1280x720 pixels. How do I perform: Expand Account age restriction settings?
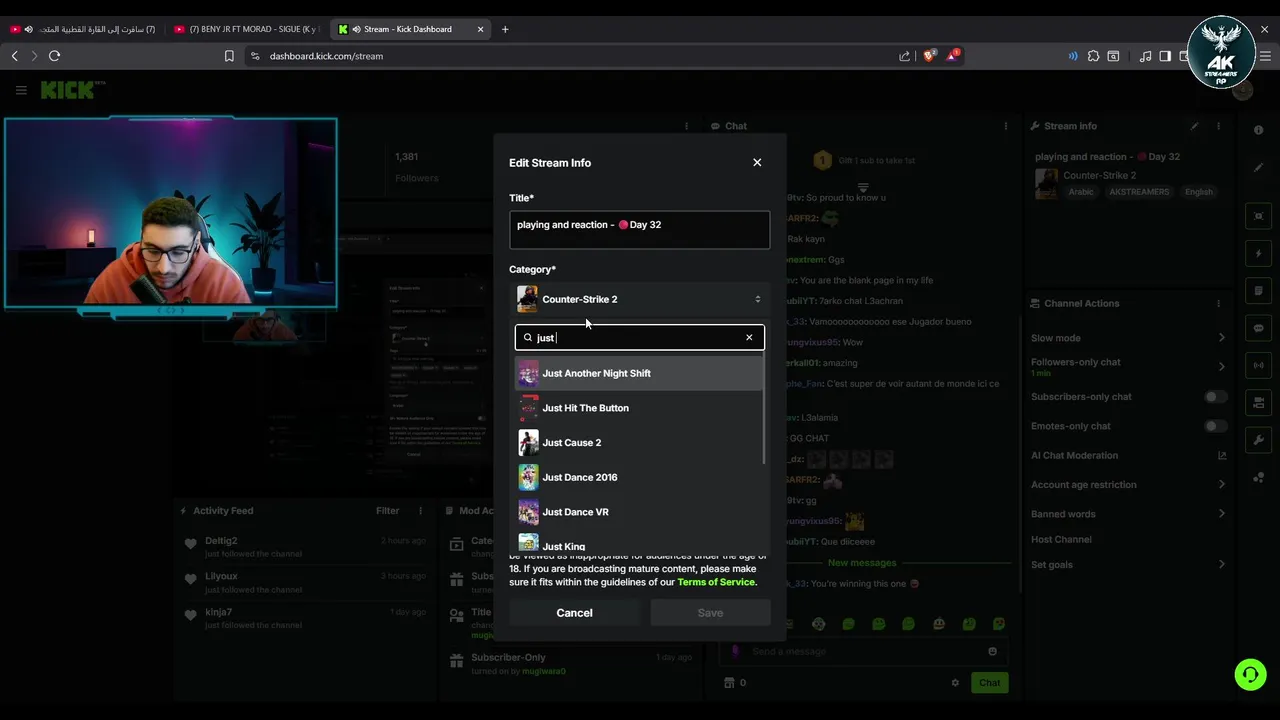pyautogui.click(x=1128, y=485)
